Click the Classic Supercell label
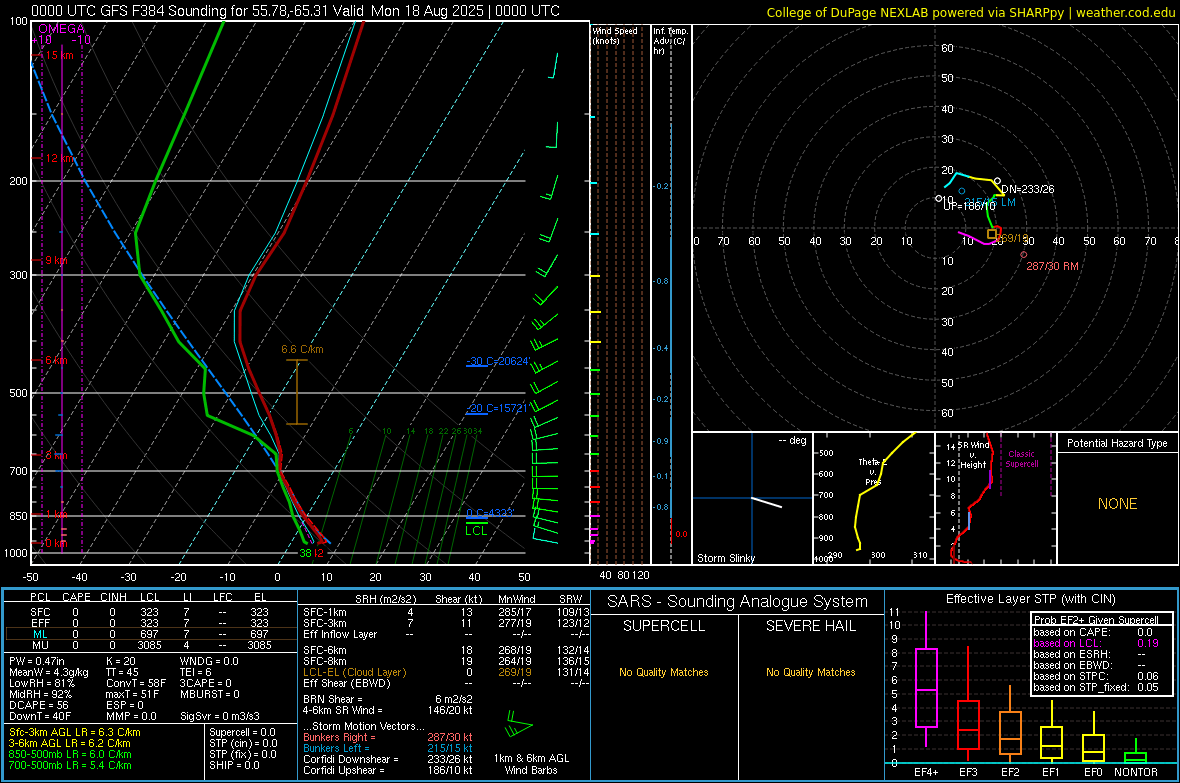This screenshot has height=783, width=1180. pyautogui.click(x=1021, y=459)
